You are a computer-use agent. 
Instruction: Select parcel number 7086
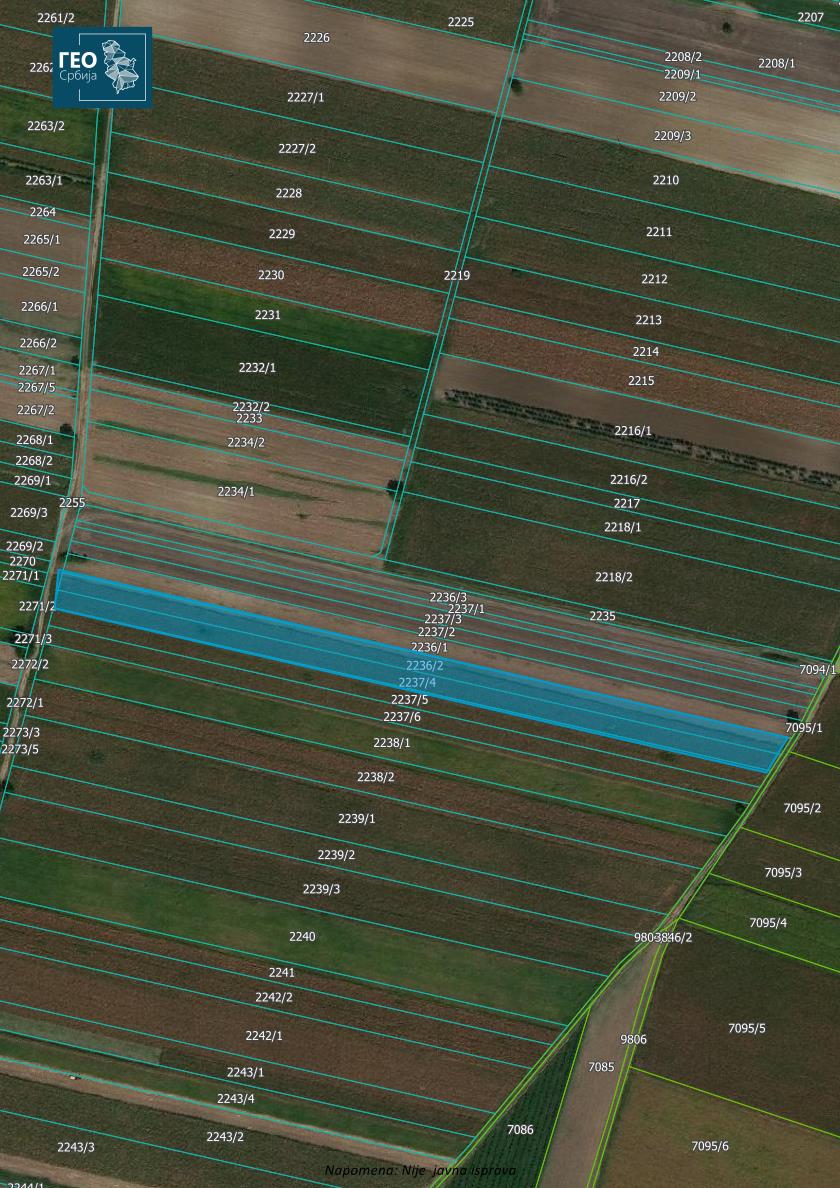[x=520, y=1129]
